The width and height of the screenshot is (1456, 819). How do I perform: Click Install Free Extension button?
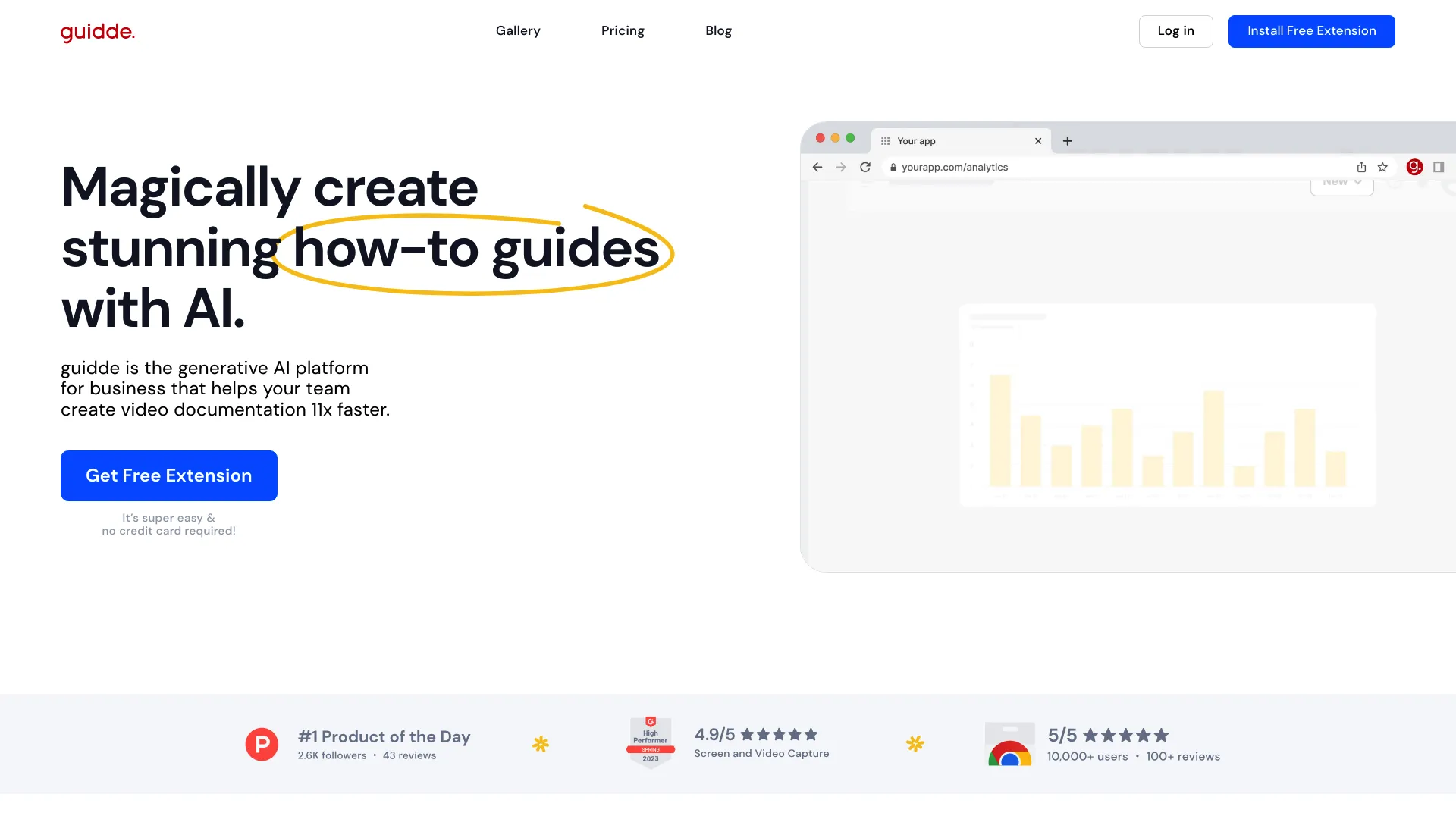(1311, 31)
